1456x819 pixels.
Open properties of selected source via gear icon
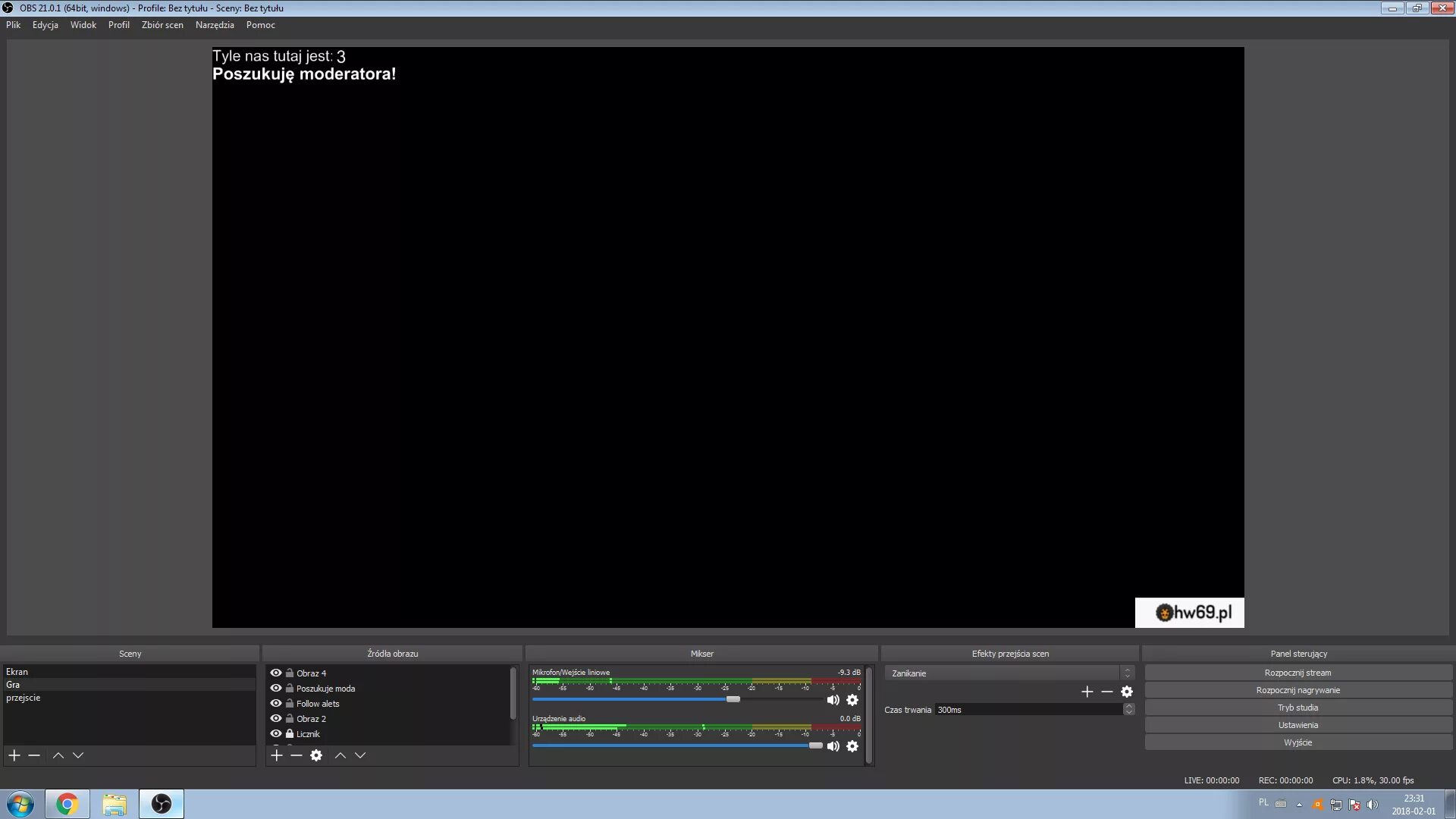[316, 755]
